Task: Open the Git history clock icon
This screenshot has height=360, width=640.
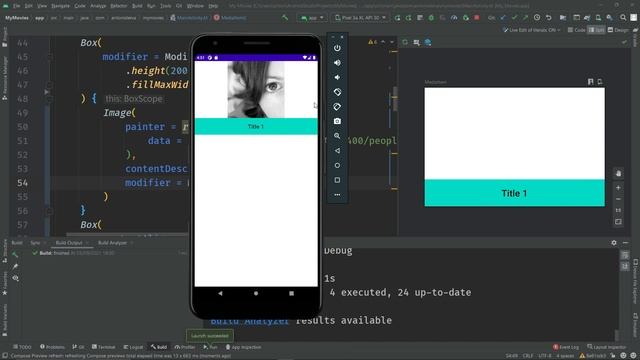Action: [x=537, y=18]
